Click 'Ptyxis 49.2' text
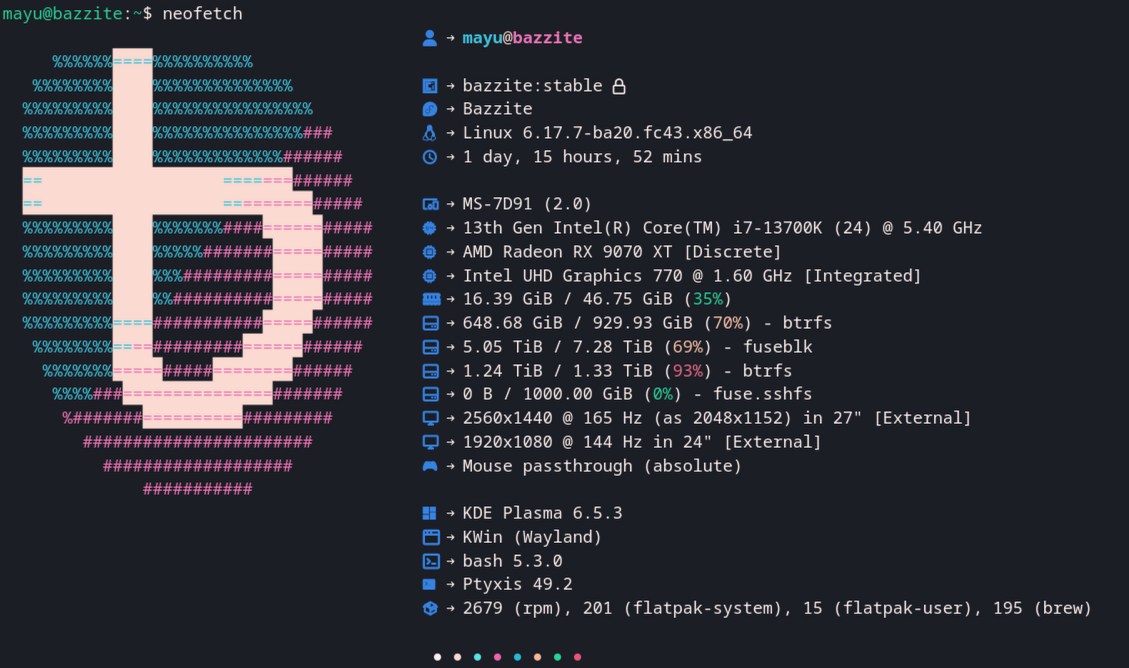The width and height of the screenshot is (1129, 668). click(x=517, y=584)
